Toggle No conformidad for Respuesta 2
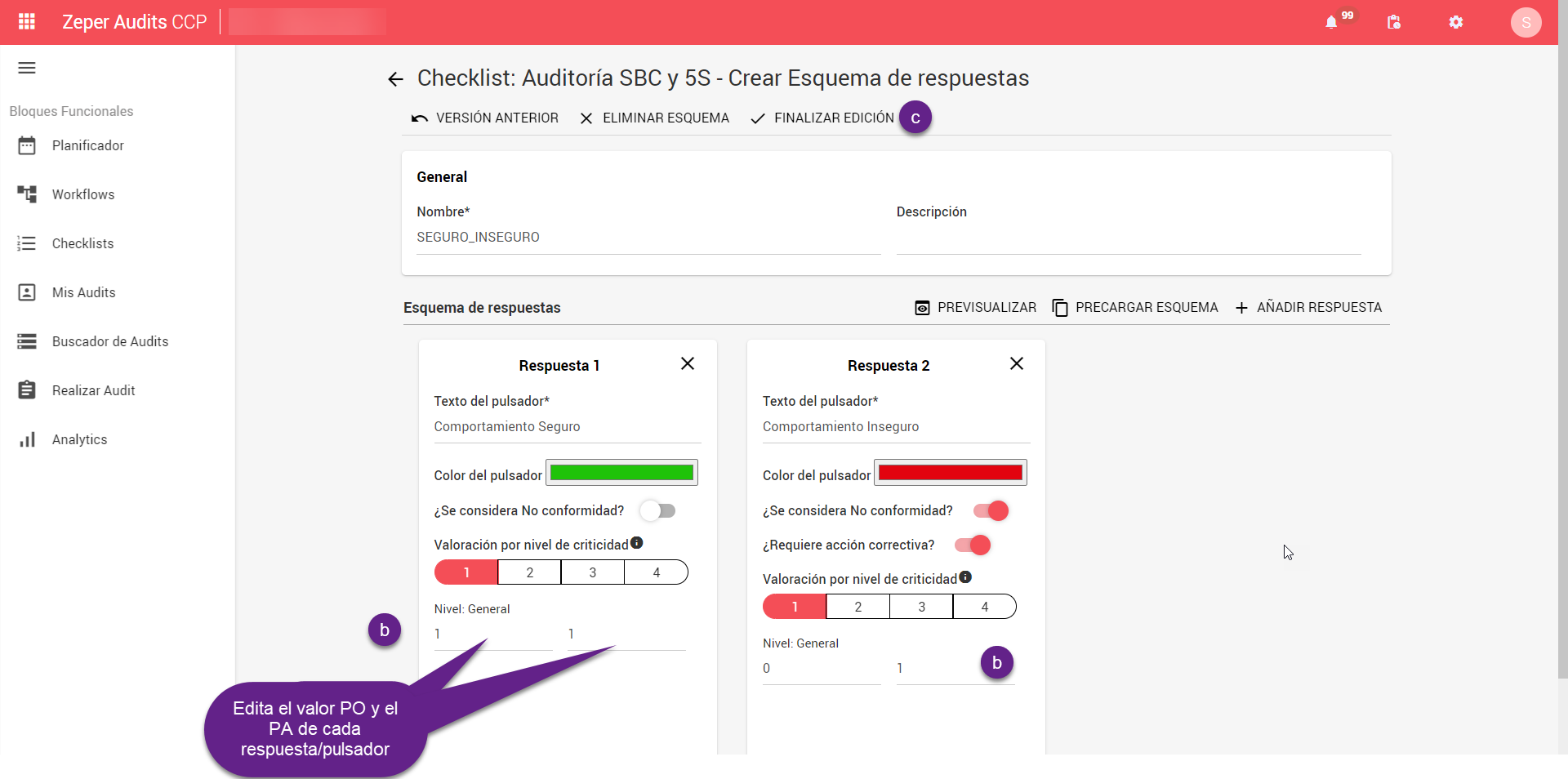1568x779 pixels. (x=991, y=511)
